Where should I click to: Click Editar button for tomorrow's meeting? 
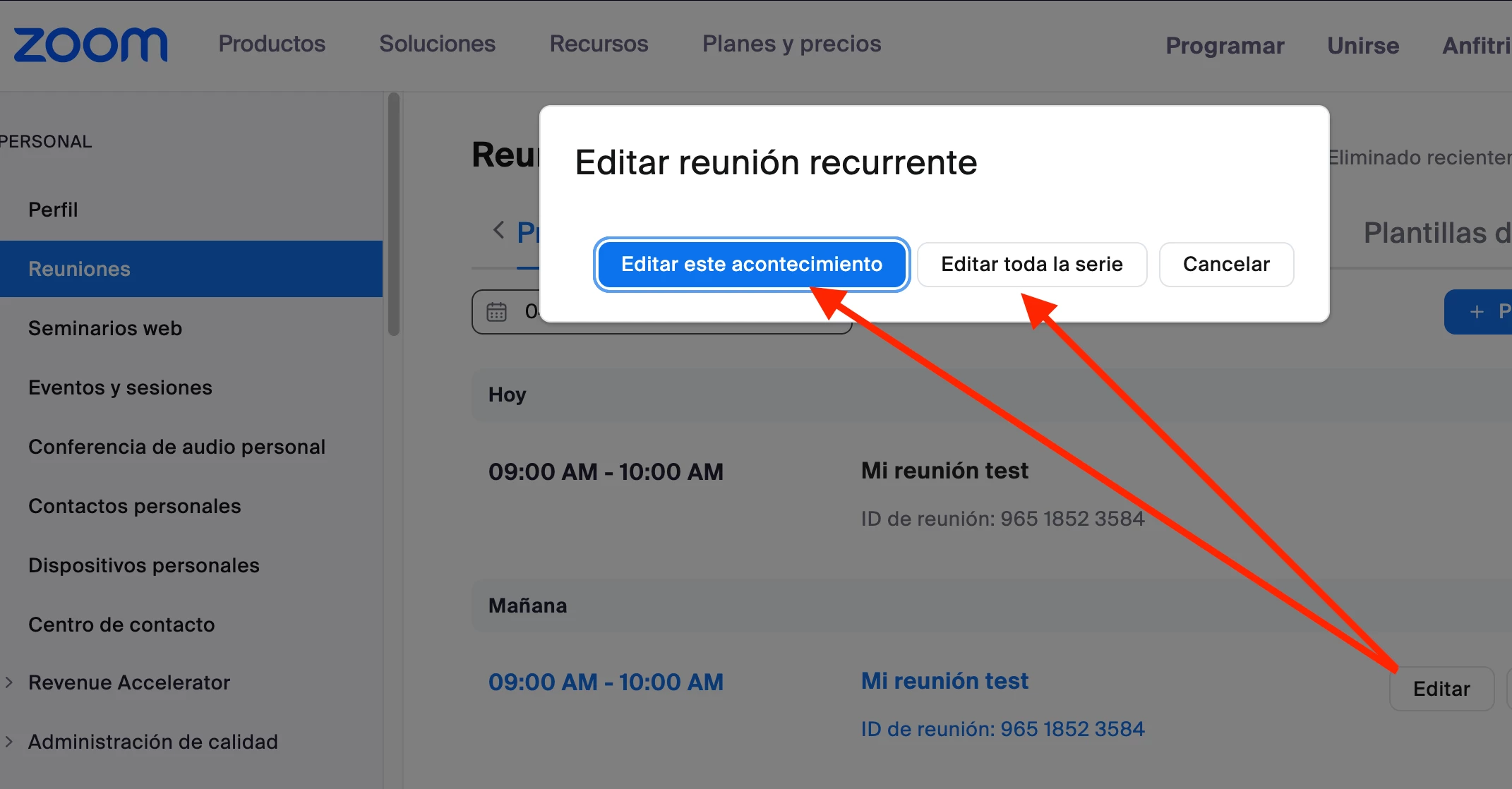pos(1441,689)
